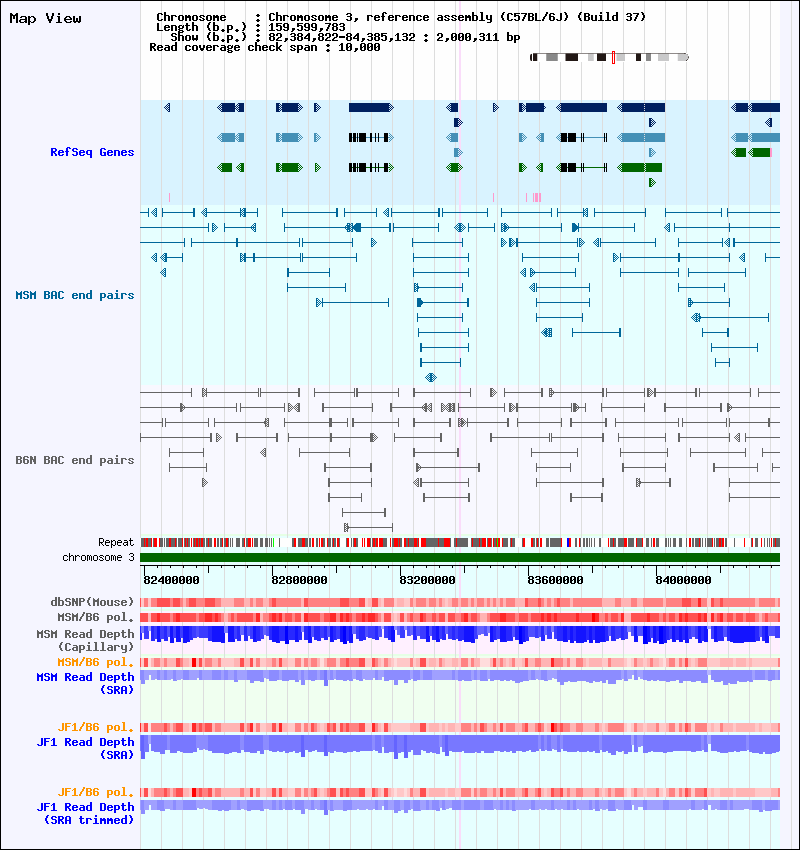The width and height of the screenshot is (800, 850).
Task: Click the Repeat track label
Action: [x=116, y=542]
